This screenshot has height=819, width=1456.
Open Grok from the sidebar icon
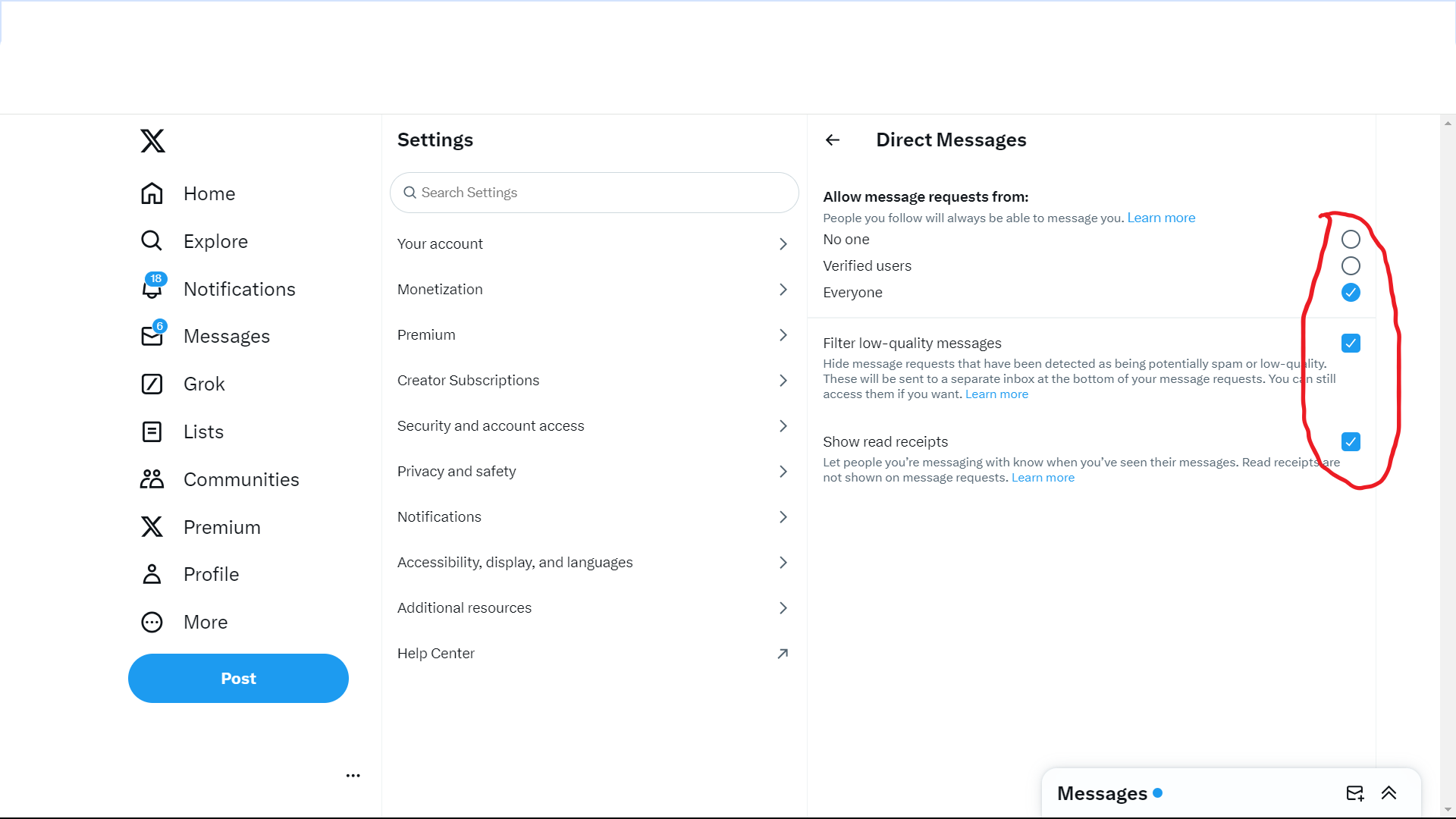152,384
